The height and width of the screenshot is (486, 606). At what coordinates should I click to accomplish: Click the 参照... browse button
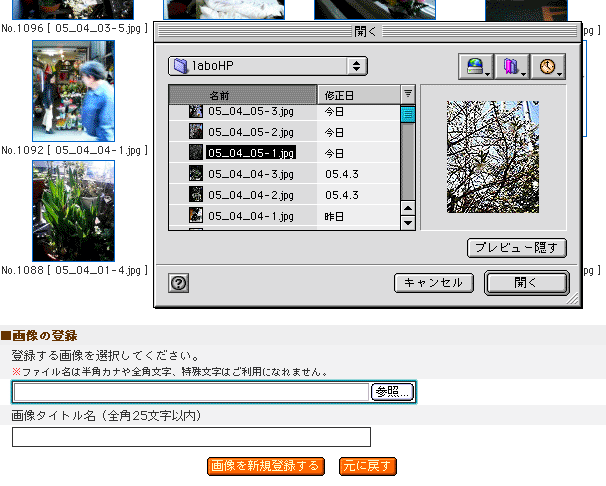coord(392,392)
